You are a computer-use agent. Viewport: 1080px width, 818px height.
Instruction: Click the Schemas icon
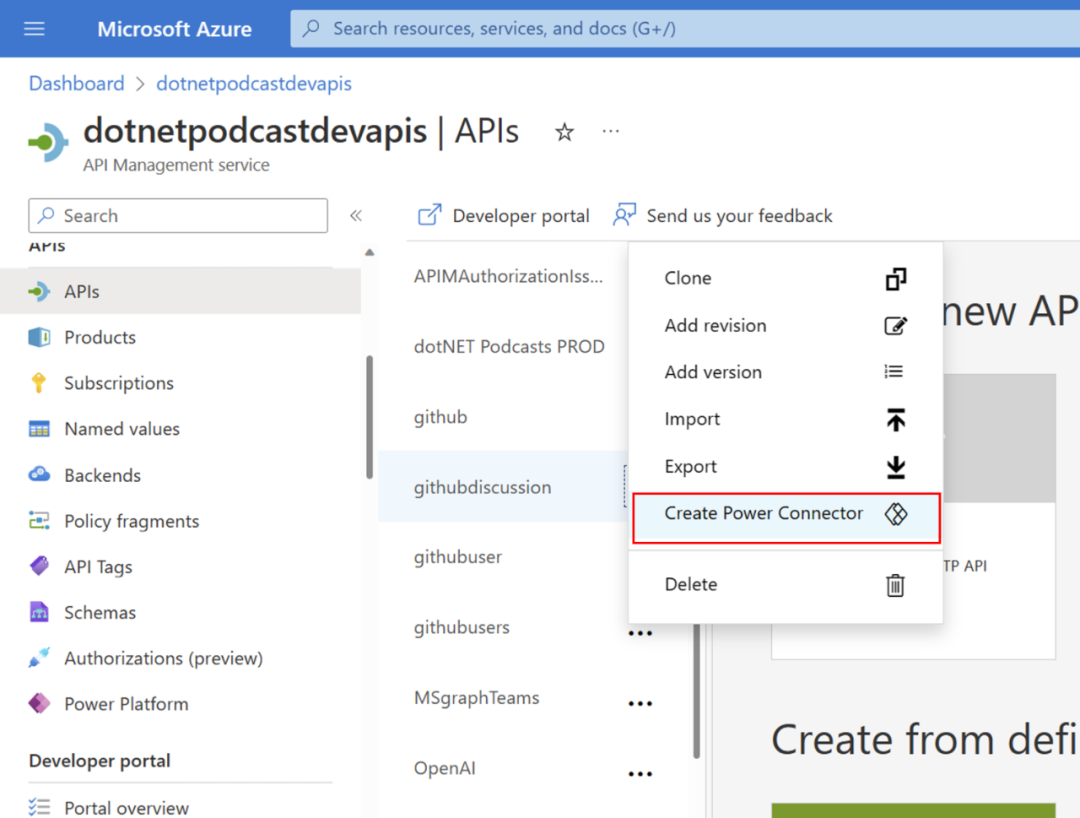tap(39, 612)
